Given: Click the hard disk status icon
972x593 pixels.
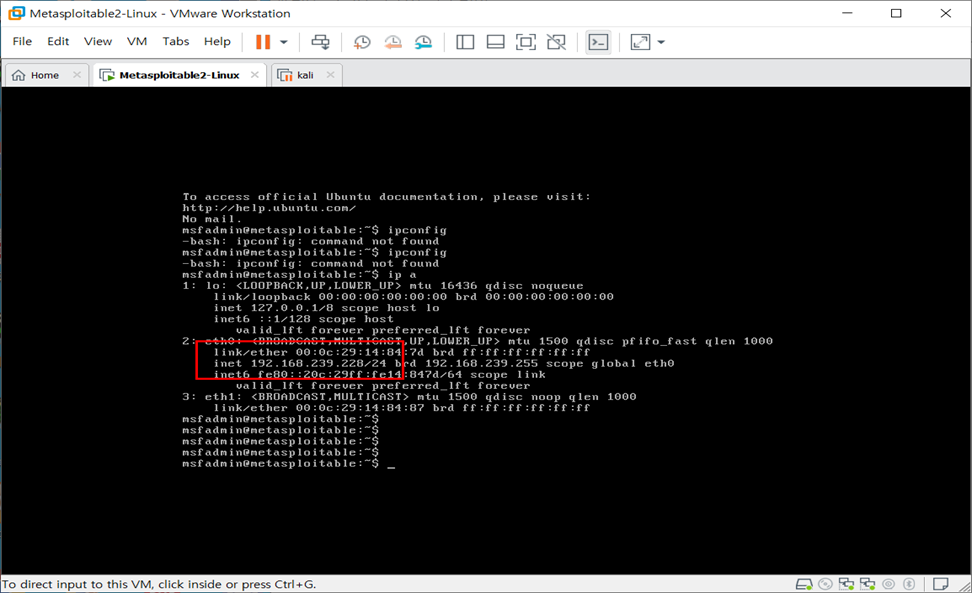Looking at the screenshot, I should click(804, 584).
